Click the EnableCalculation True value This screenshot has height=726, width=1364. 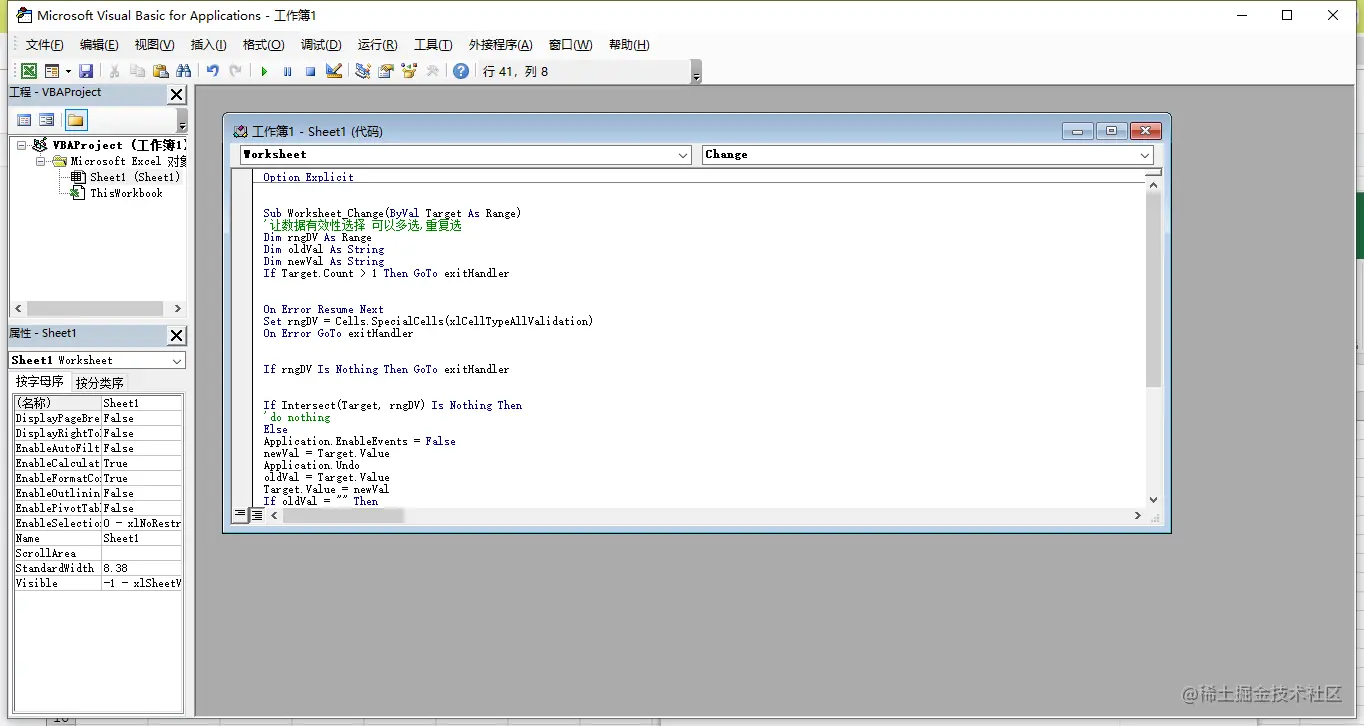click(x=141, y=463)
